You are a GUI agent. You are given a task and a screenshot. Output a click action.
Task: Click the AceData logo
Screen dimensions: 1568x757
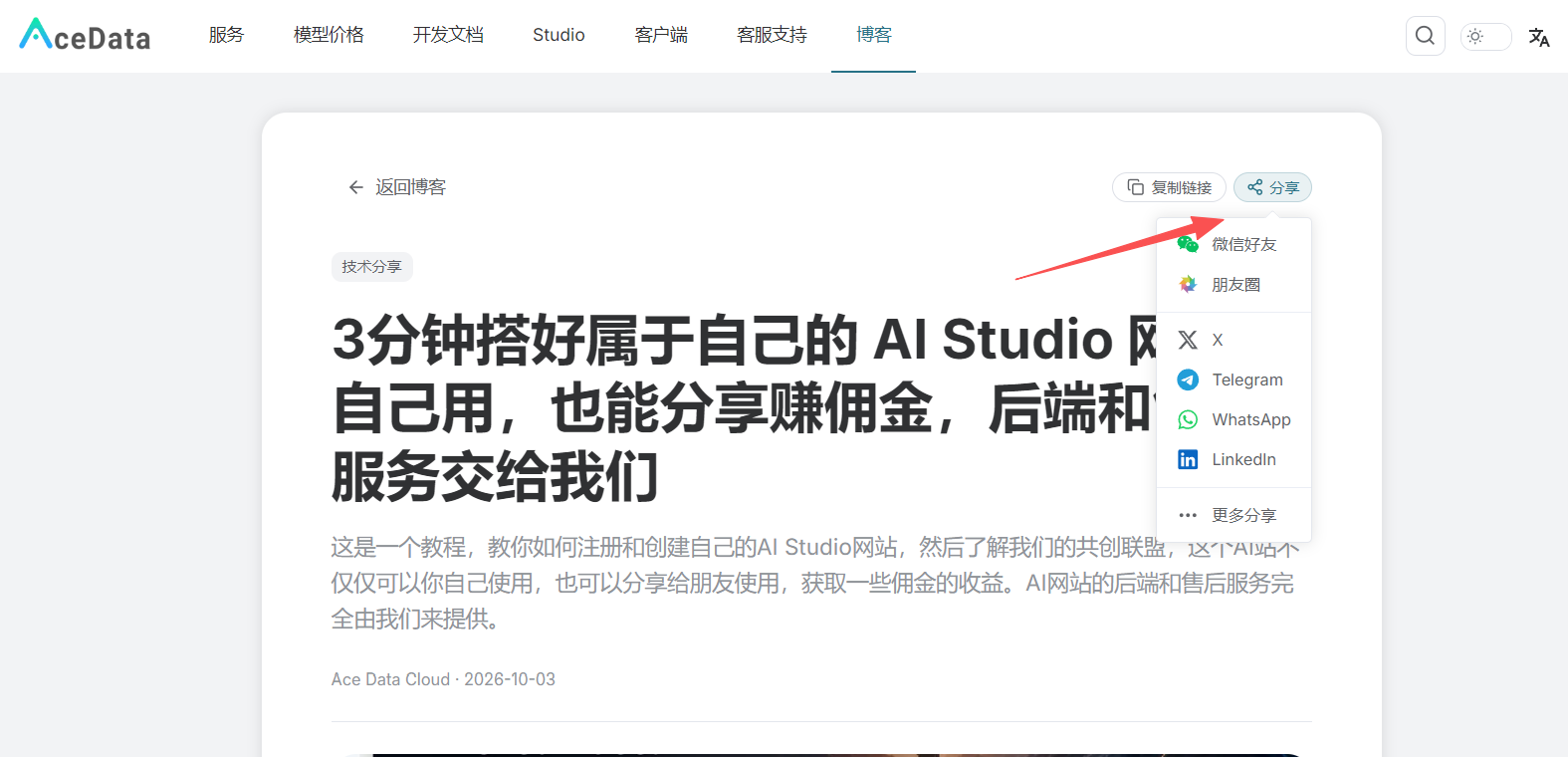(85, 35)
